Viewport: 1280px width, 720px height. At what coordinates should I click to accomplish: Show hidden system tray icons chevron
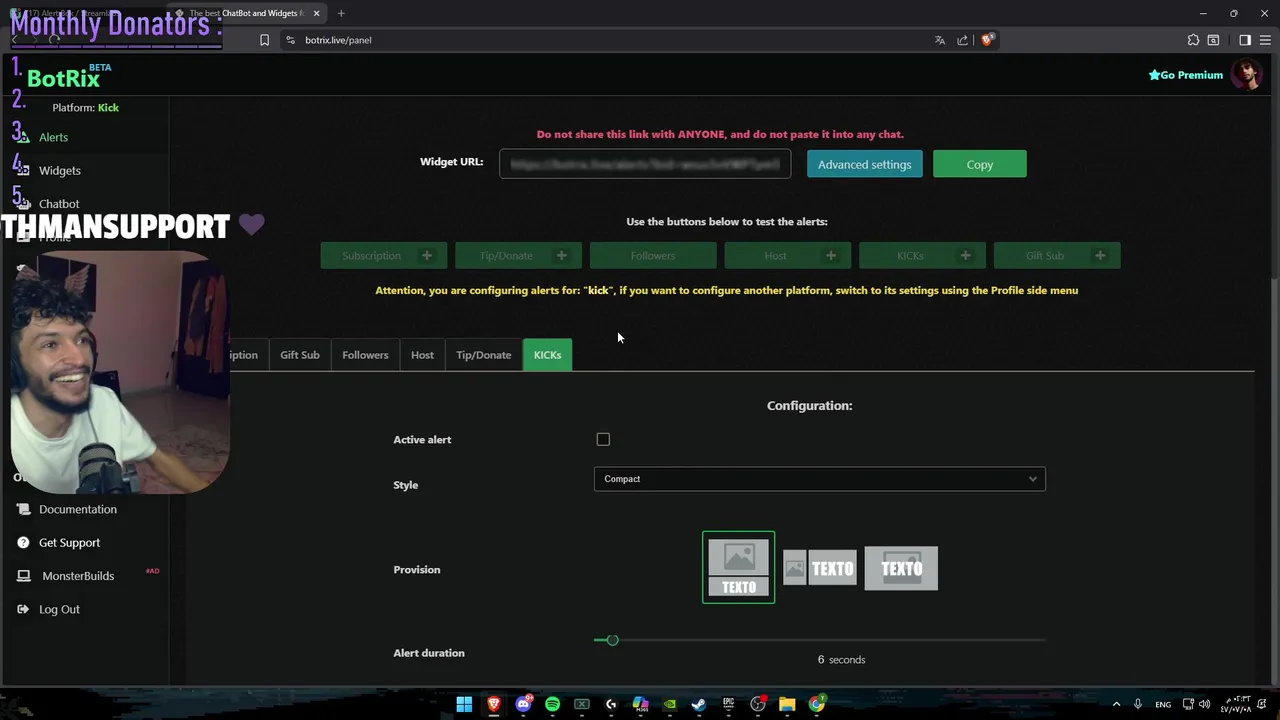click(x=1116, y=704)
